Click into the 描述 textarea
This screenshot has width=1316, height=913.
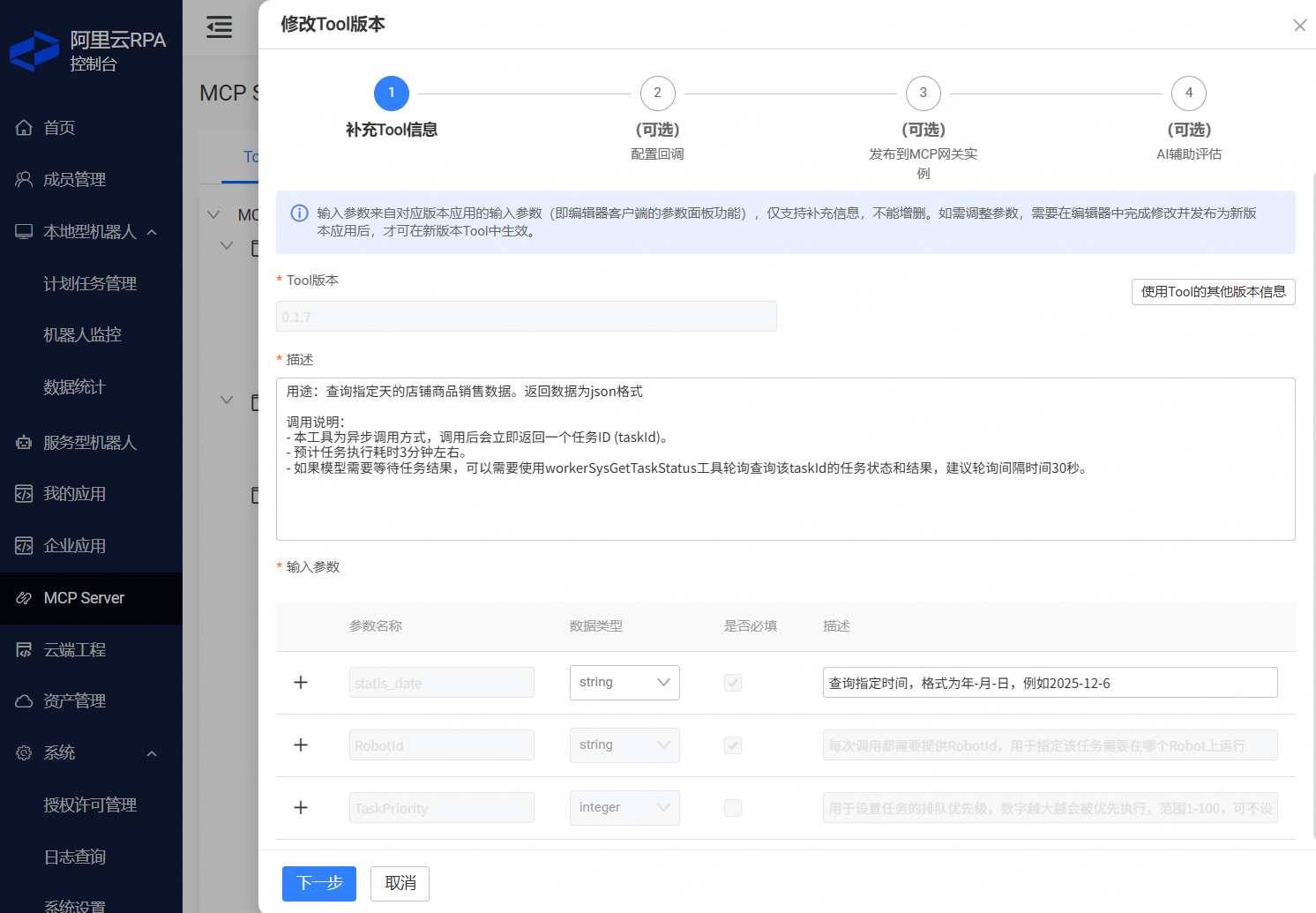tap(786, 459)
